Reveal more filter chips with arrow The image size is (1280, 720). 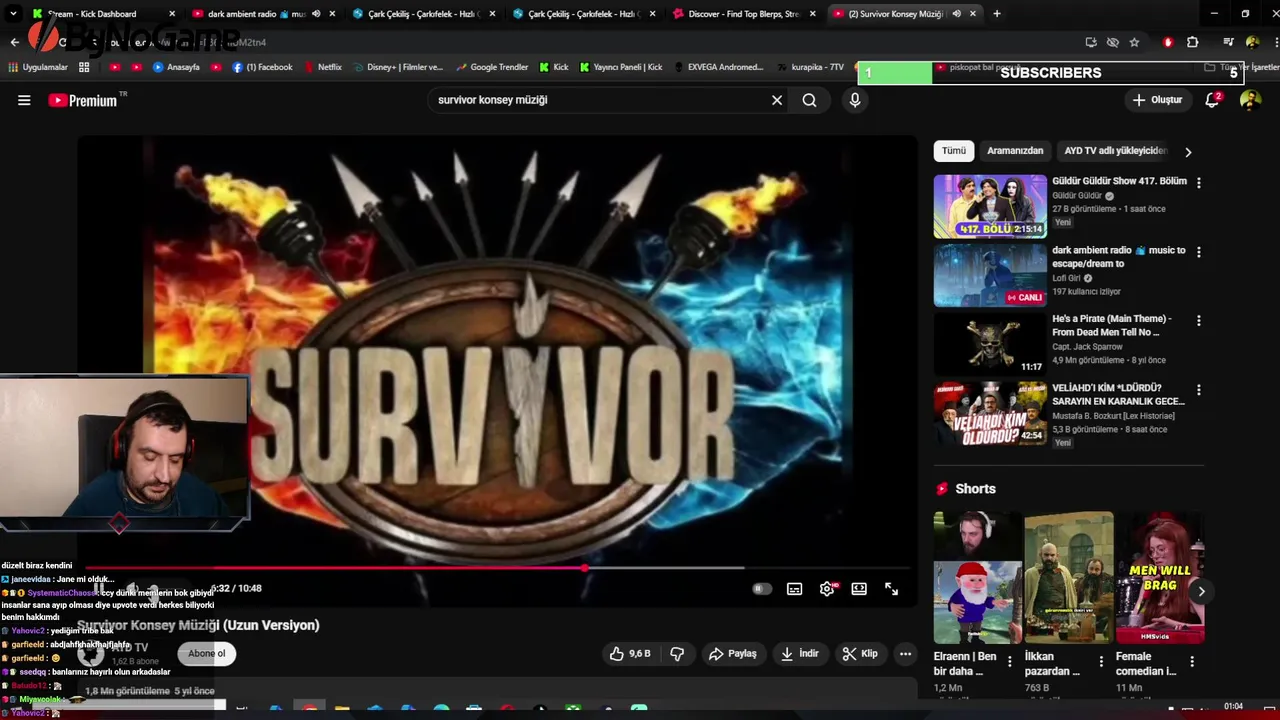[1188, 152]
